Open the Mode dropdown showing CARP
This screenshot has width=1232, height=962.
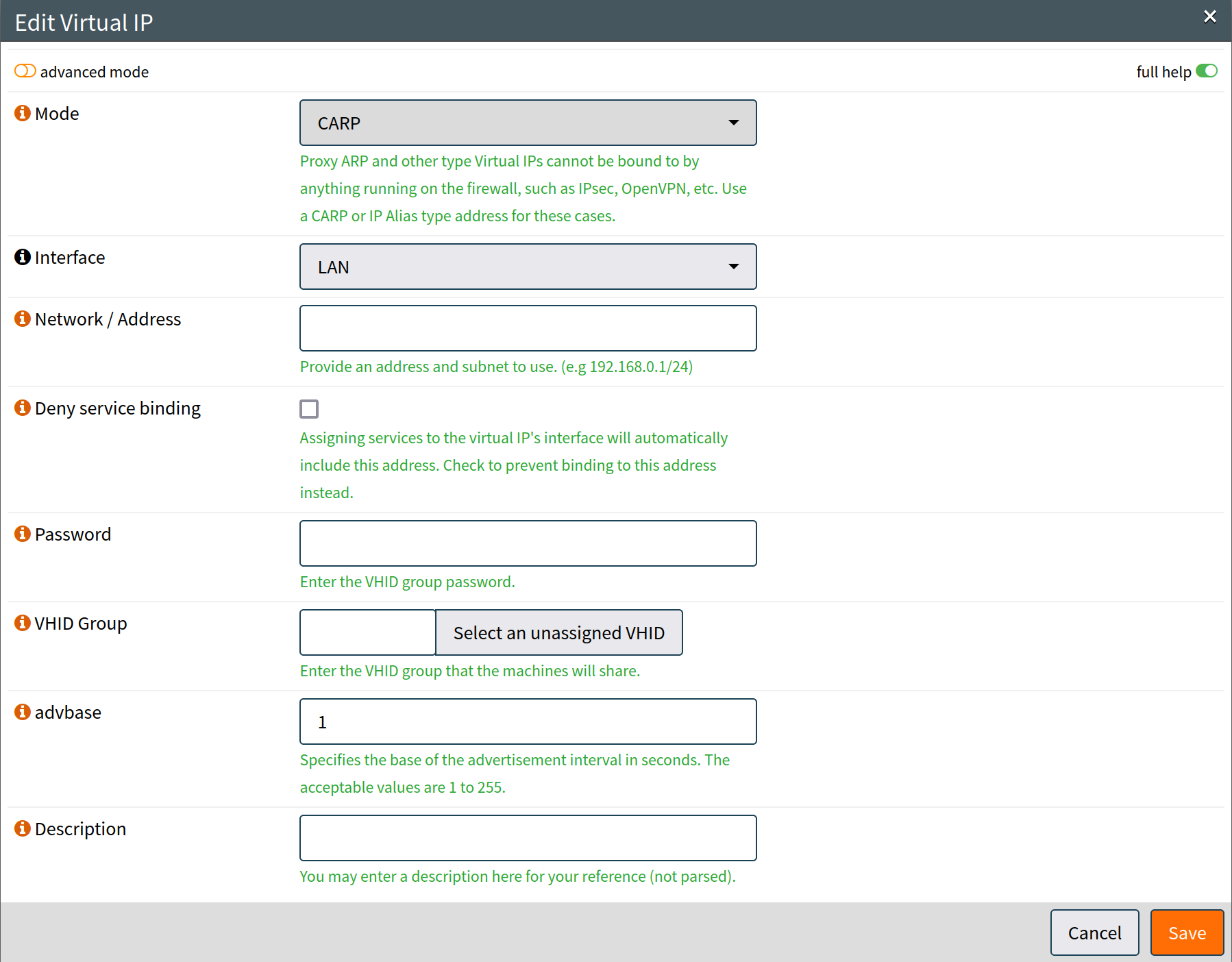pyautogui.click(x=528, y=123)
